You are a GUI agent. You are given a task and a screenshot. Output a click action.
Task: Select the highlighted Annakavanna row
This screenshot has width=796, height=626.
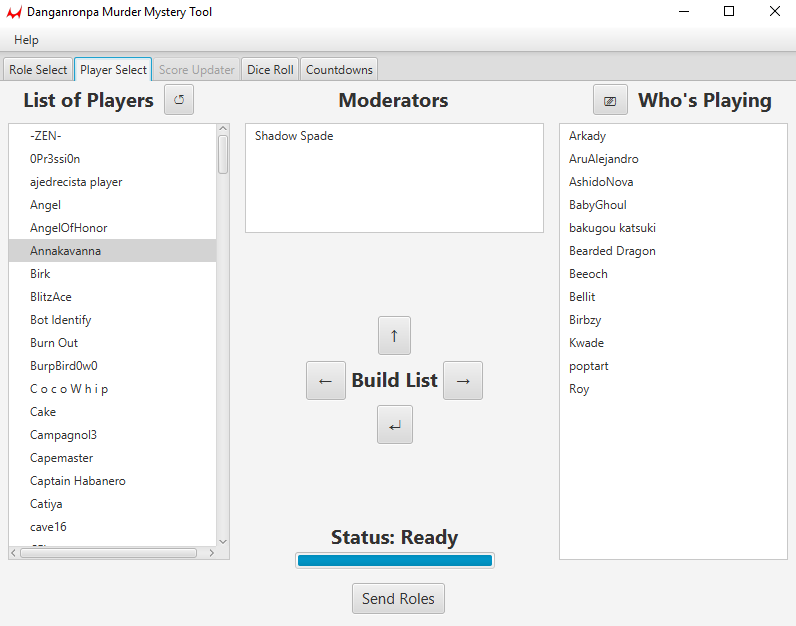(112, 251)
